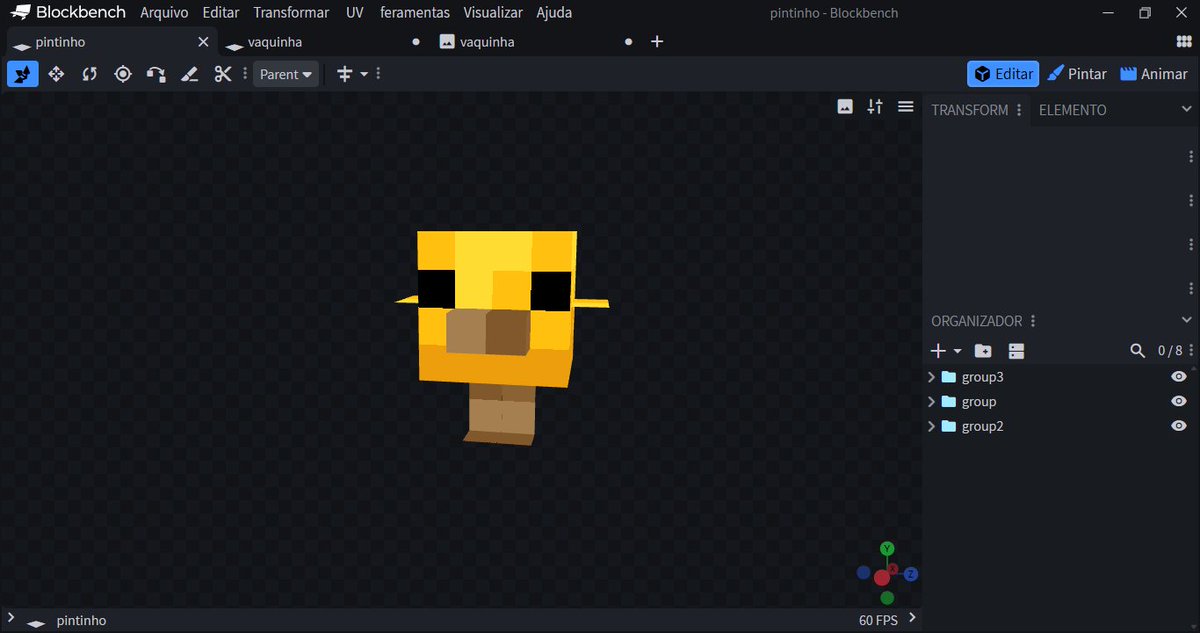Select the Move tool in the toolbar
1200x633 pixels.
pyautogui.click(x=56, y=73)
